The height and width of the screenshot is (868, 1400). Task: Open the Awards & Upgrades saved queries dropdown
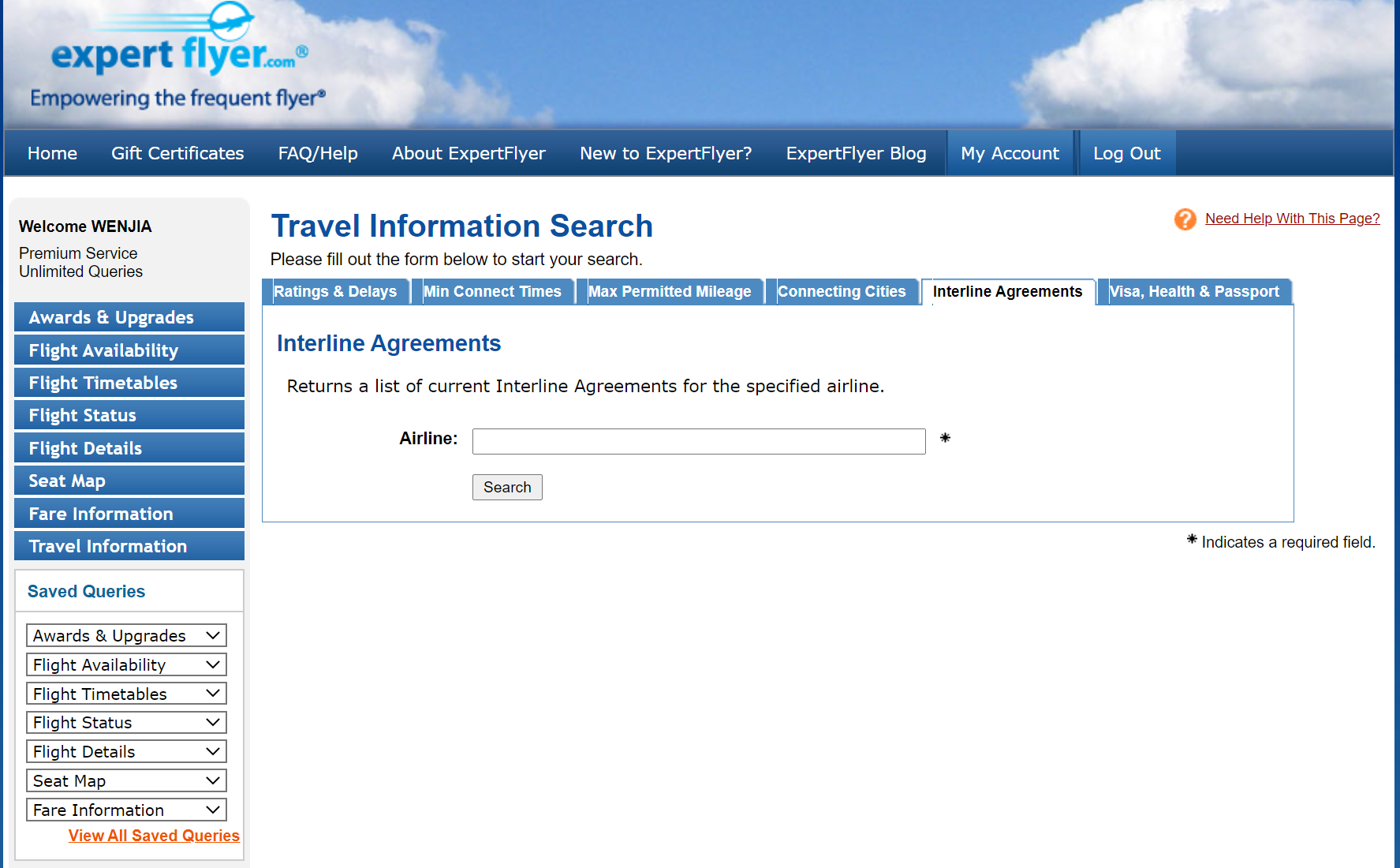tap(126, 636)
